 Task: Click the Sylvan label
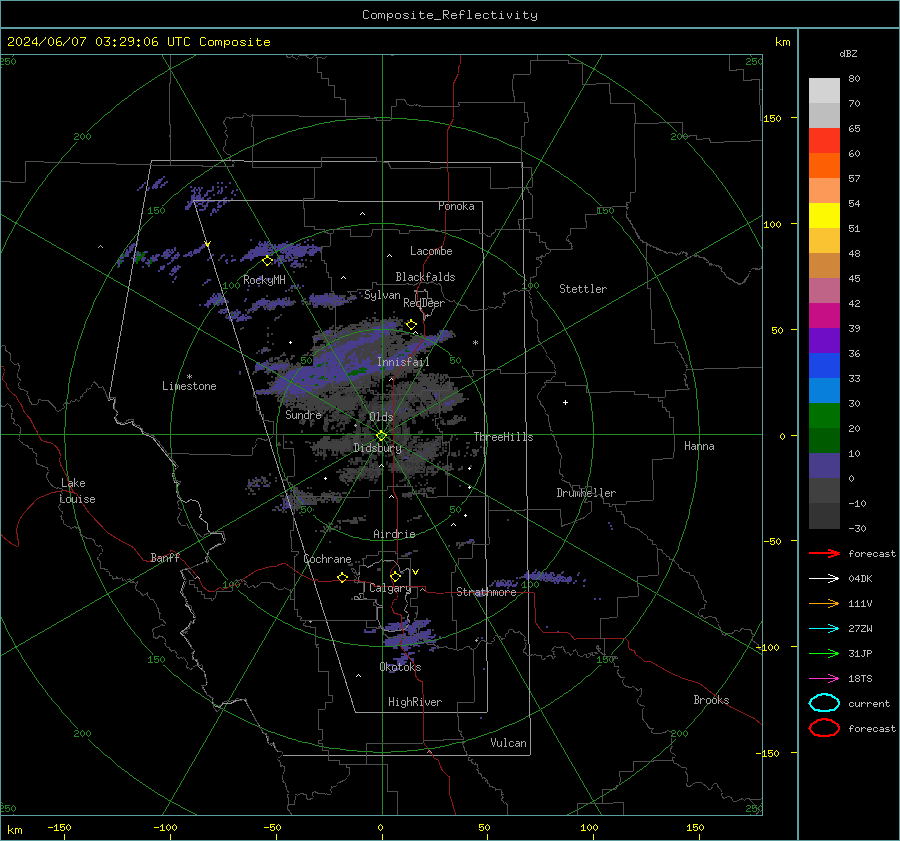pyautogui.click(x=382, y=295)
